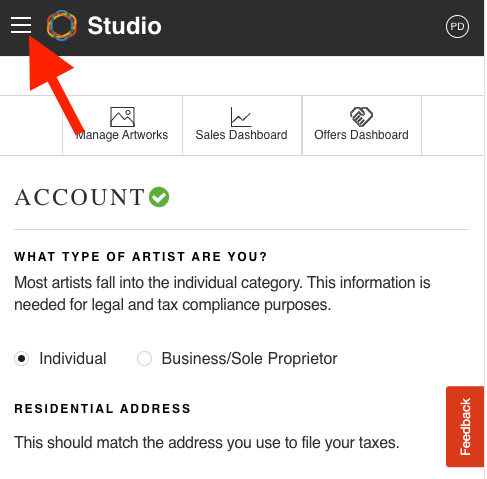Click the ACCOUNT section heading
Screen dimensions: 487x479
[79, 197]
